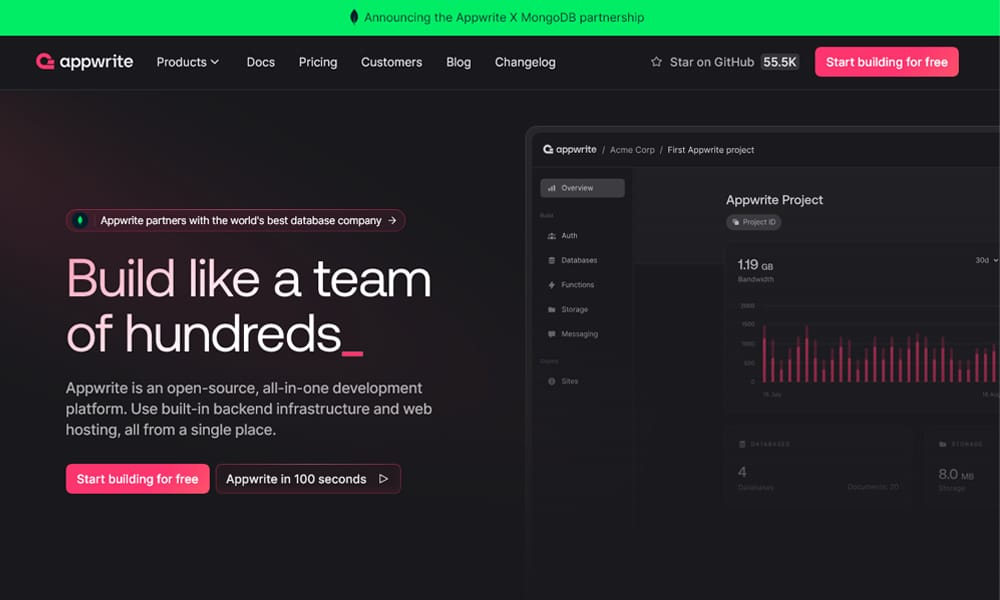Expand the Products dropdown menu

[188, 62]
